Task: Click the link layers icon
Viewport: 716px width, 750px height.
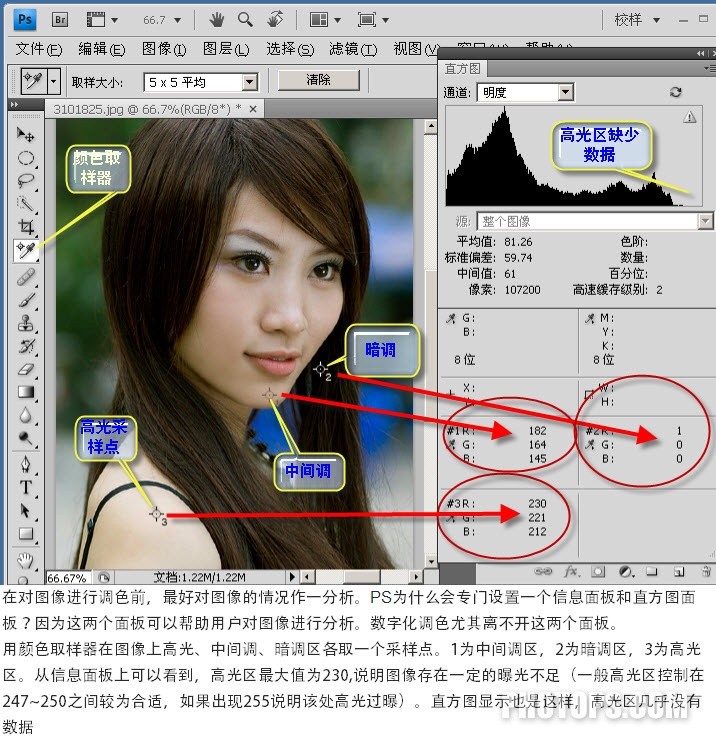Action: [x=543, y=571]
